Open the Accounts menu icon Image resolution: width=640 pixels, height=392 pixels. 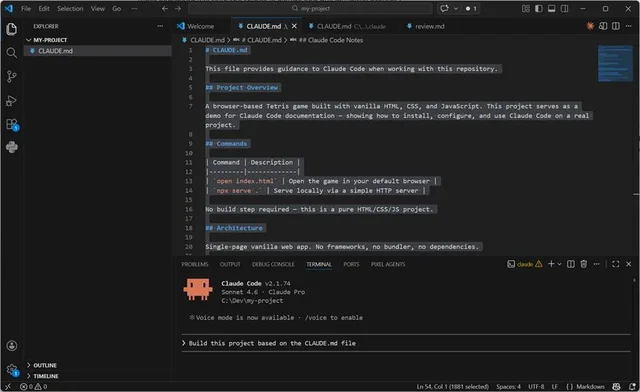coord(12,345)
